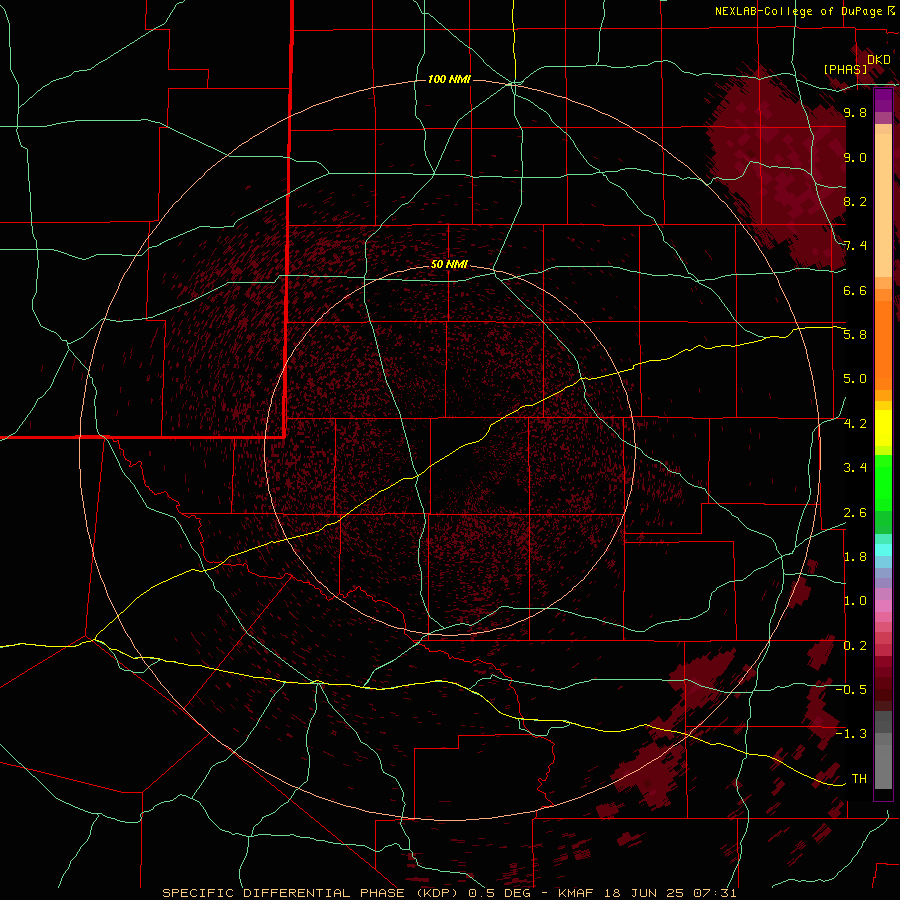Click the [PHAS] units label

845,69
